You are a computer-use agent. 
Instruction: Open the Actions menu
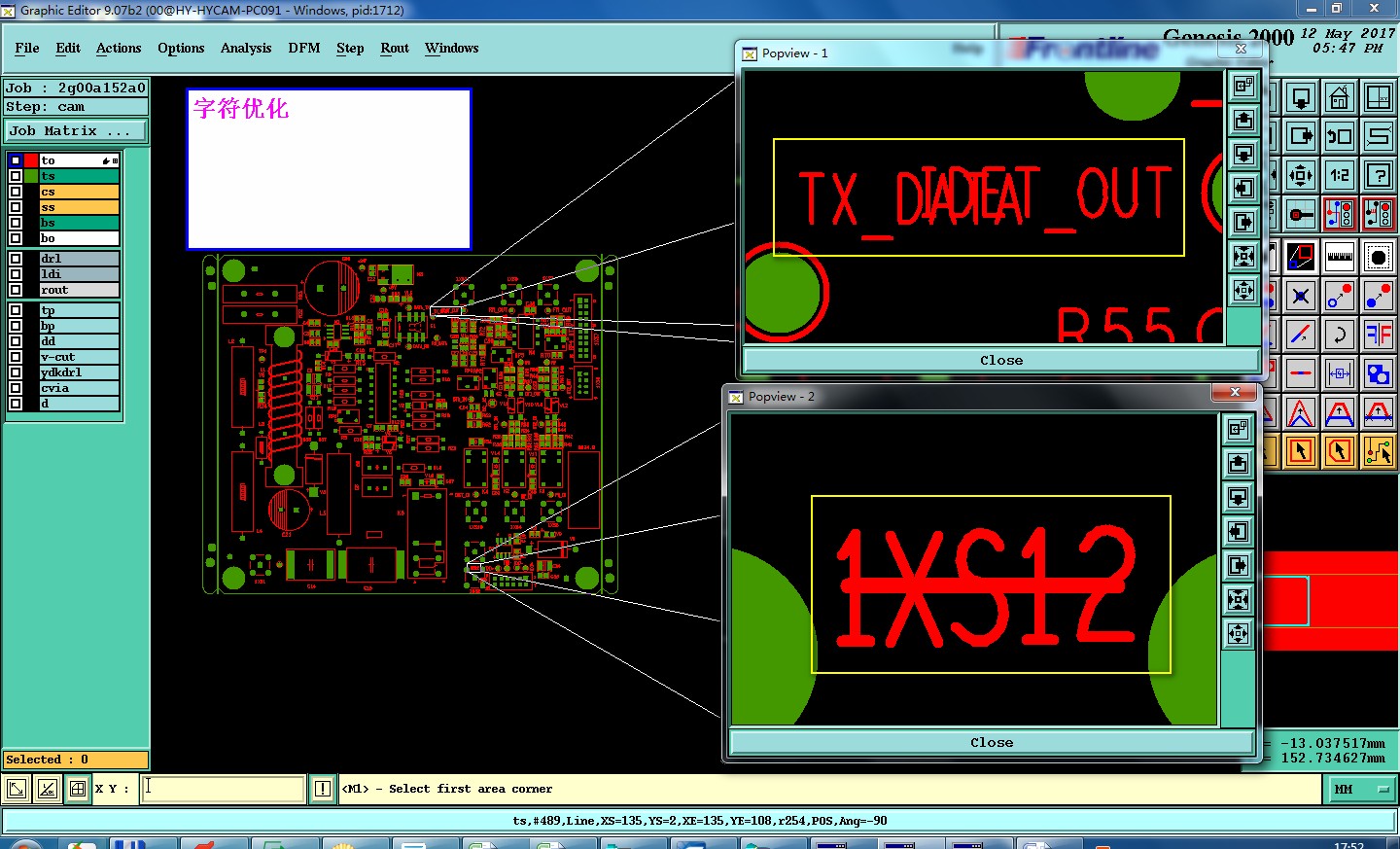pos(119,48)
